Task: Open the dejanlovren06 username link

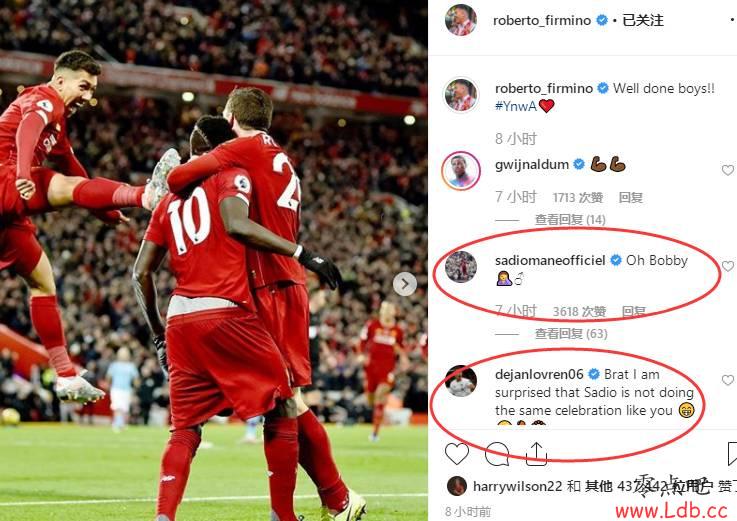Action: pyautogui.click(x=539, y=374)
